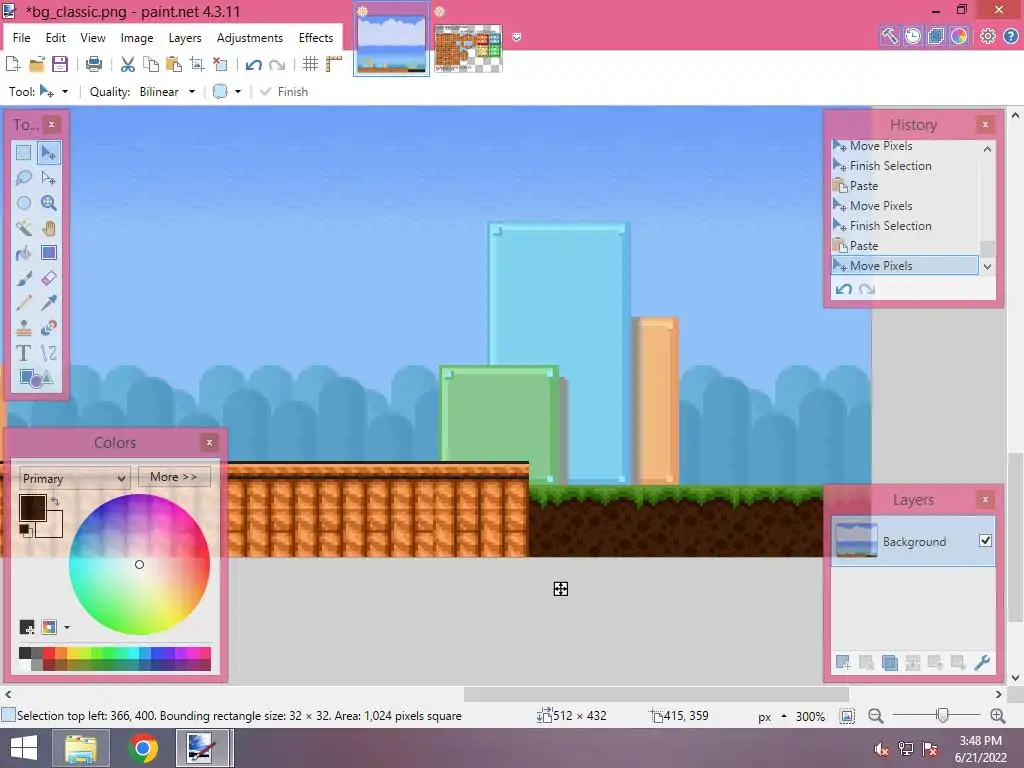Open the Edit menu

click(56, 38)
